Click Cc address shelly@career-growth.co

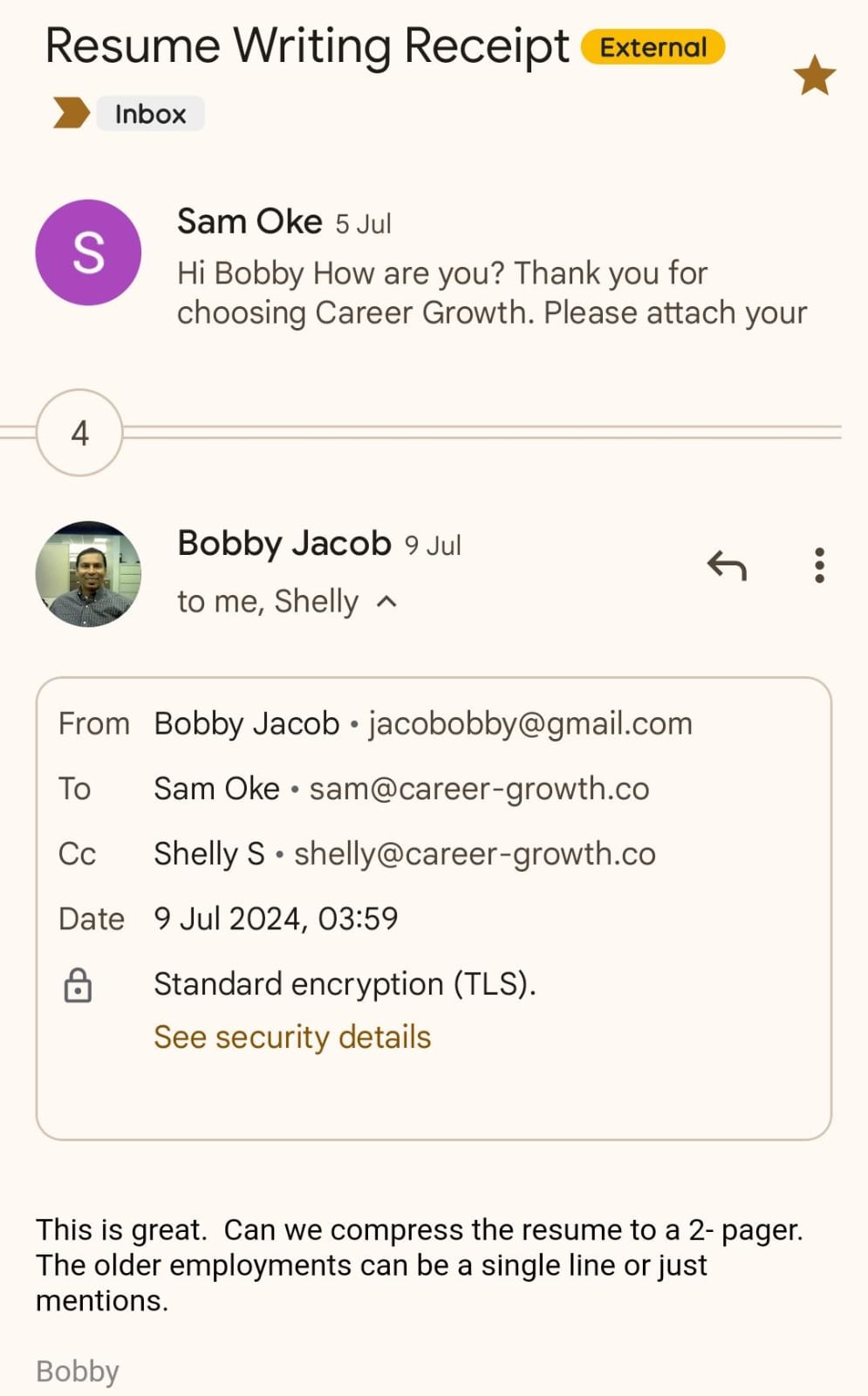click(x=475, y=854)
